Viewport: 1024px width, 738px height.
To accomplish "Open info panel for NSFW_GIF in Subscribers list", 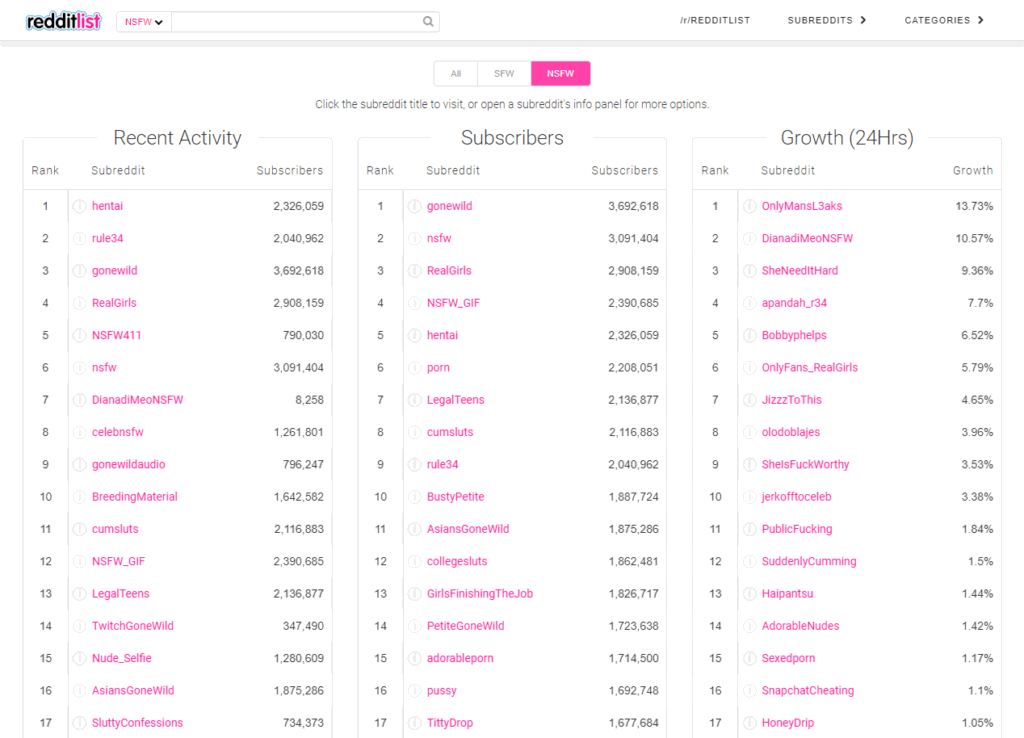I will (x=415, y=303).
